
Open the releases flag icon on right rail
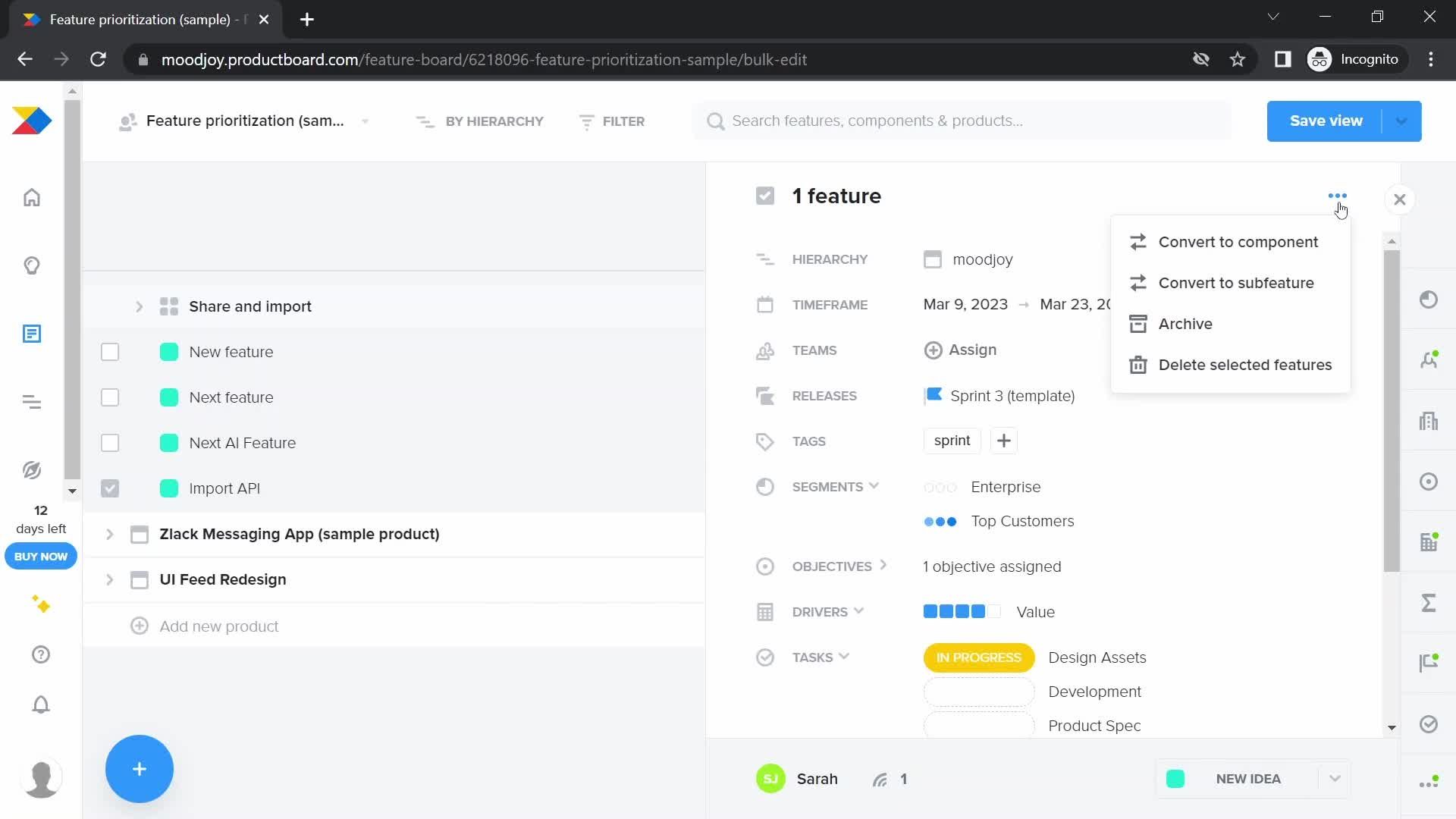coord(1429,664)
